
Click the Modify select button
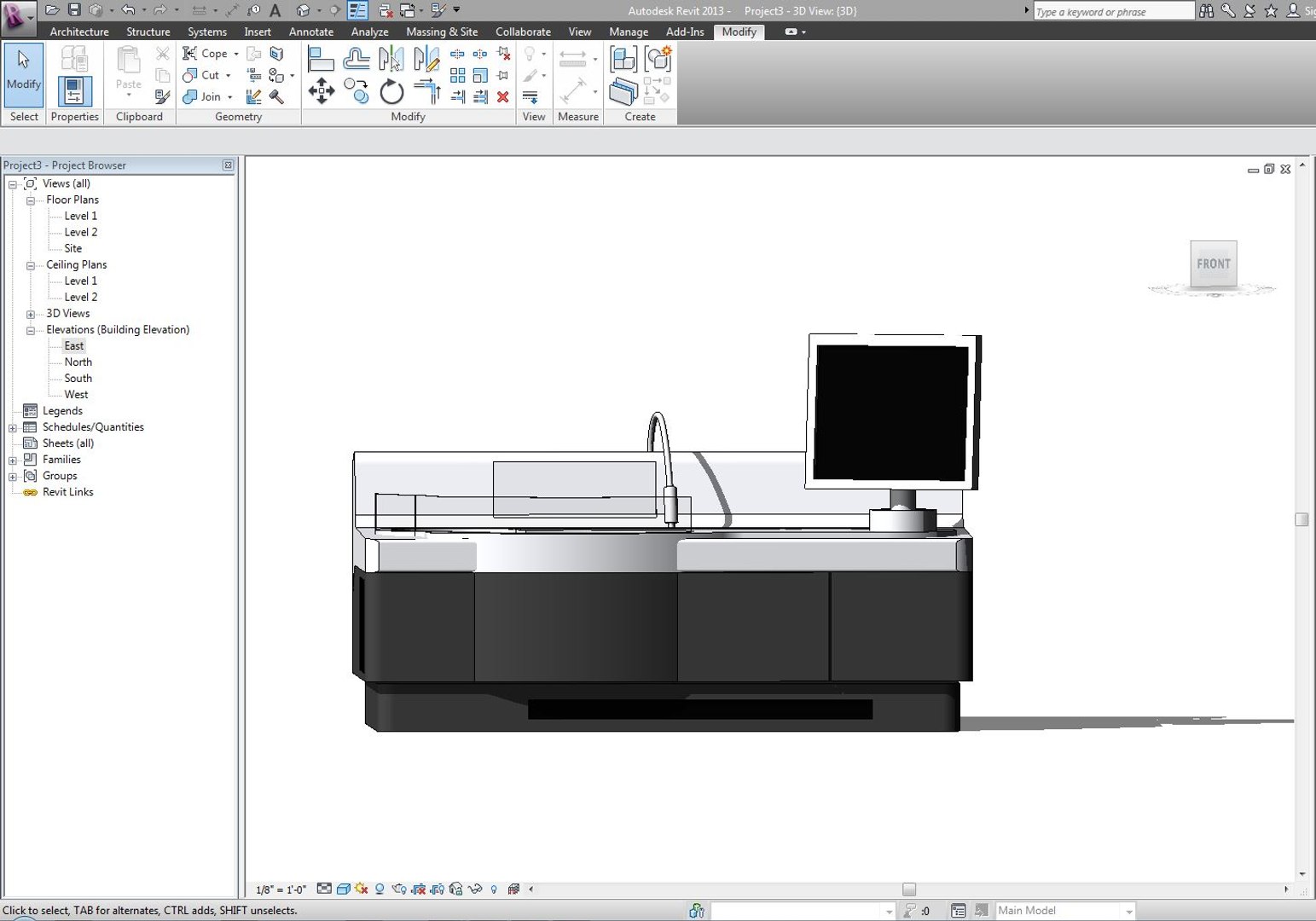point(23,73)
